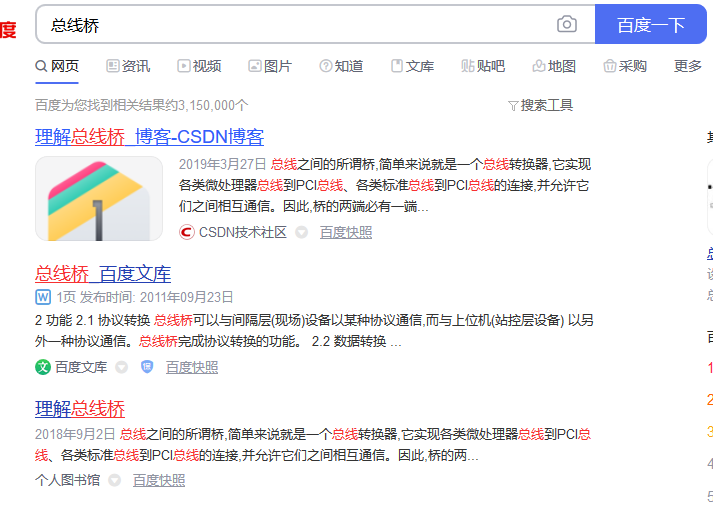Expand the dropdown arrow after CSDN技术社区
Image resolution: width=713 pixels, height=509 pixels.
(x=301, y=232)
